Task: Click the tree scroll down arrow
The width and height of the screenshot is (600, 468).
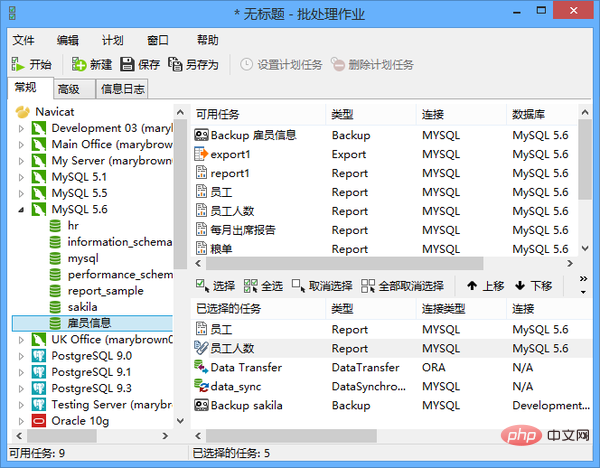Action: (x=180, y=421)
